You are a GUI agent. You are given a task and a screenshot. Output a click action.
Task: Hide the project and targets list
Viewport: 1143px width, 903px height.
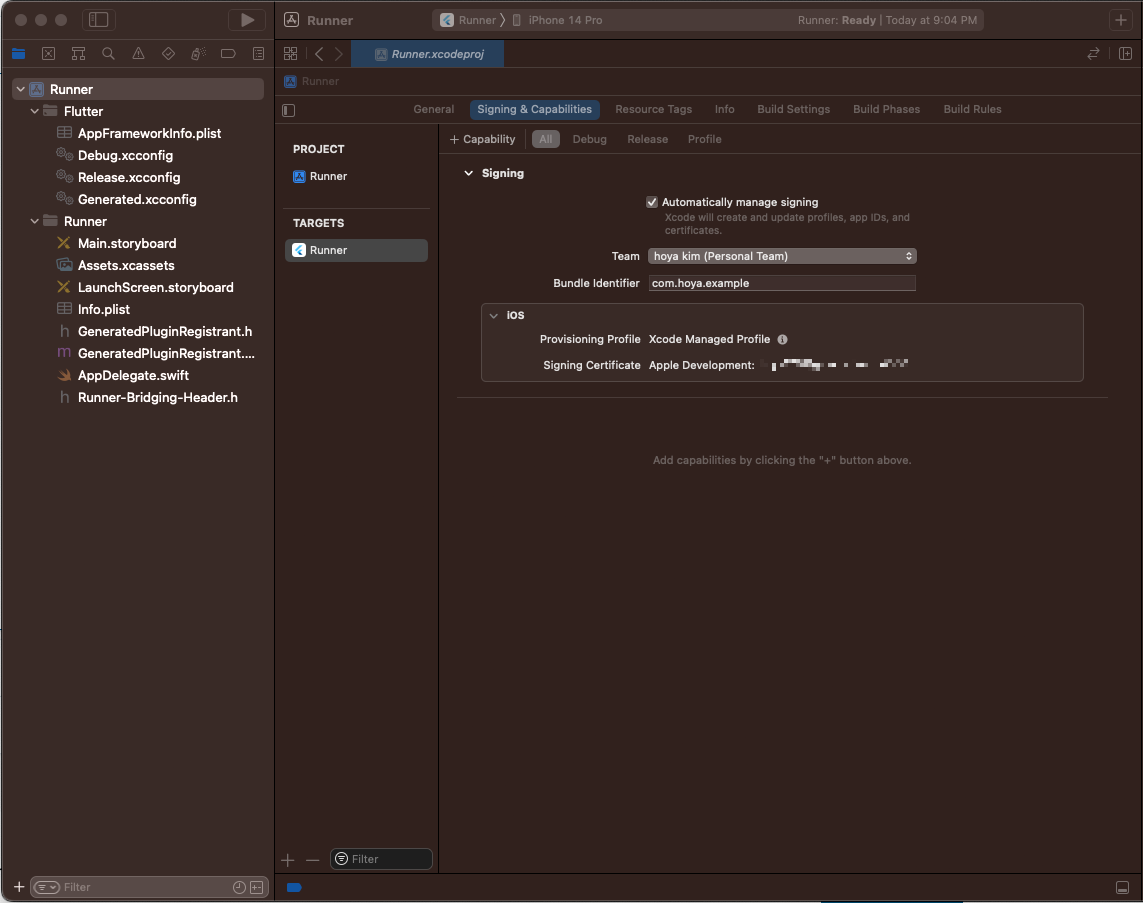coord(289,110)
